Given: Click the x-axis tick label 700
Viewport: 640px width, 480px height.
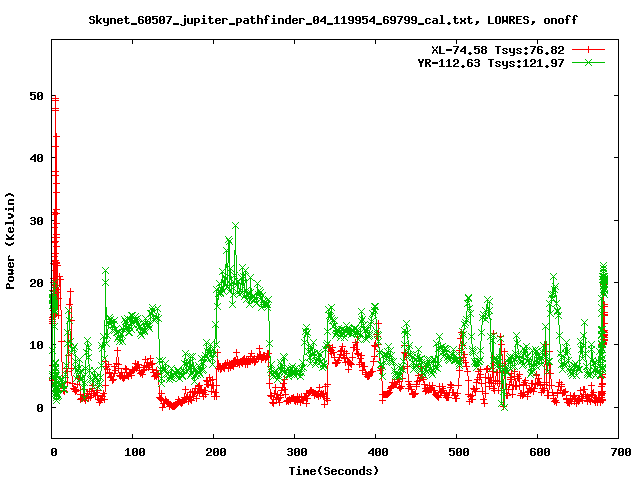Looking at the screenshot, I should coord(621,452).
